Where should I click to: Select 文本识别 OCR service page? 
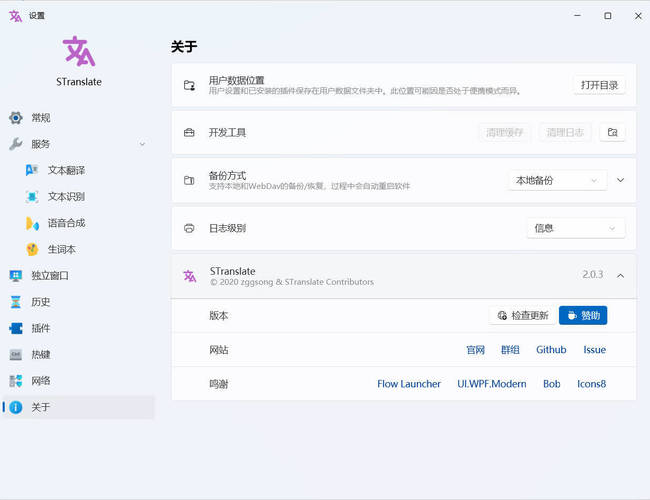(66, 197)
